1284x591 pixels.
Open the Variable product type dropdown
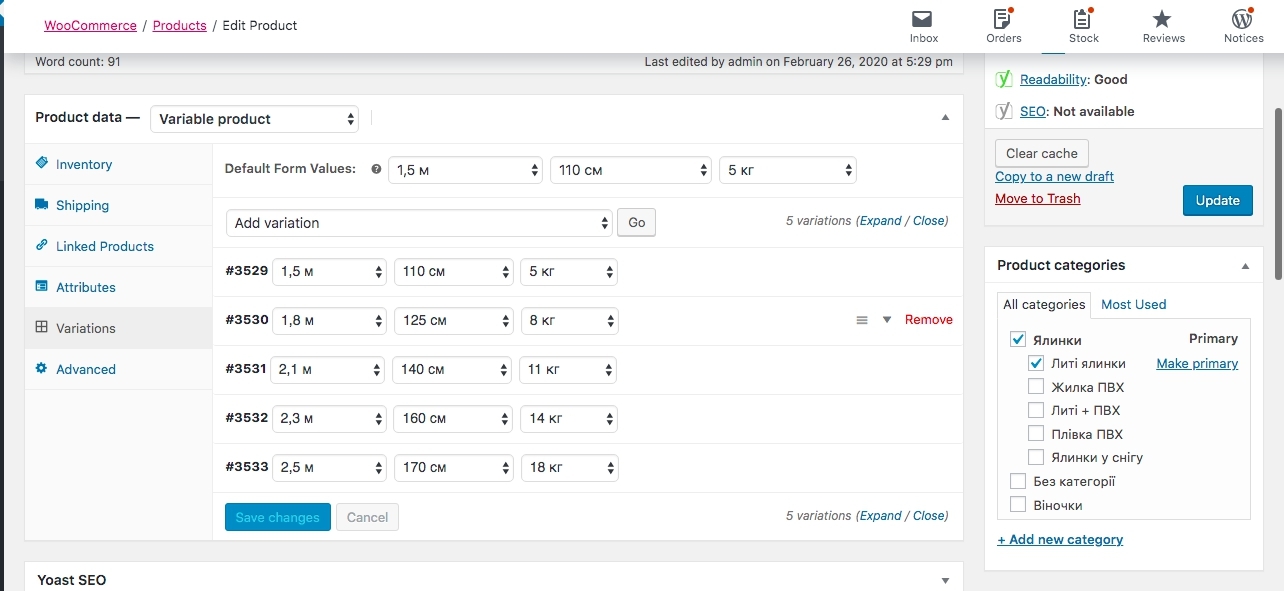tap(254, 119)
